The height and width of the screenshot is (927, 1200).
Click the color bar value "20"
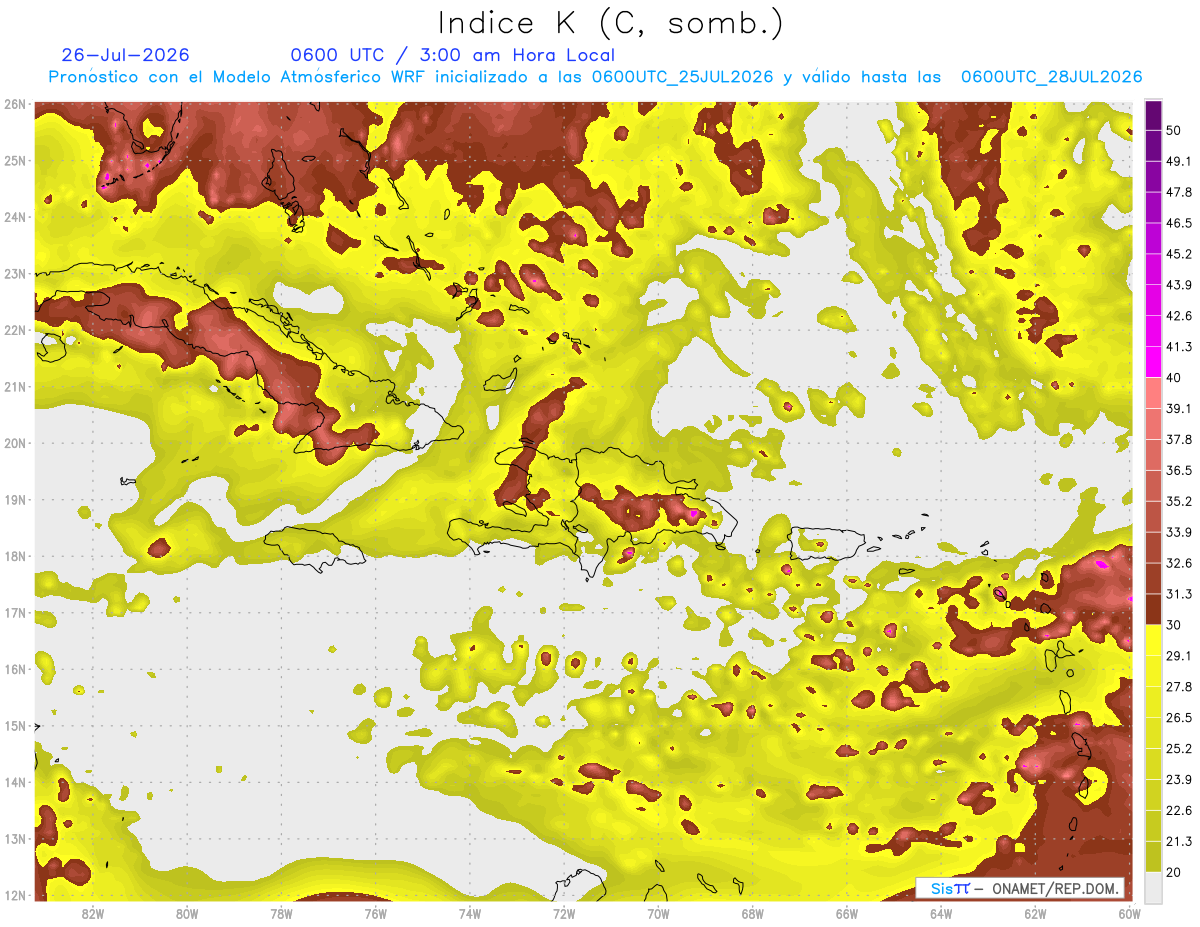pos(1173,872)
